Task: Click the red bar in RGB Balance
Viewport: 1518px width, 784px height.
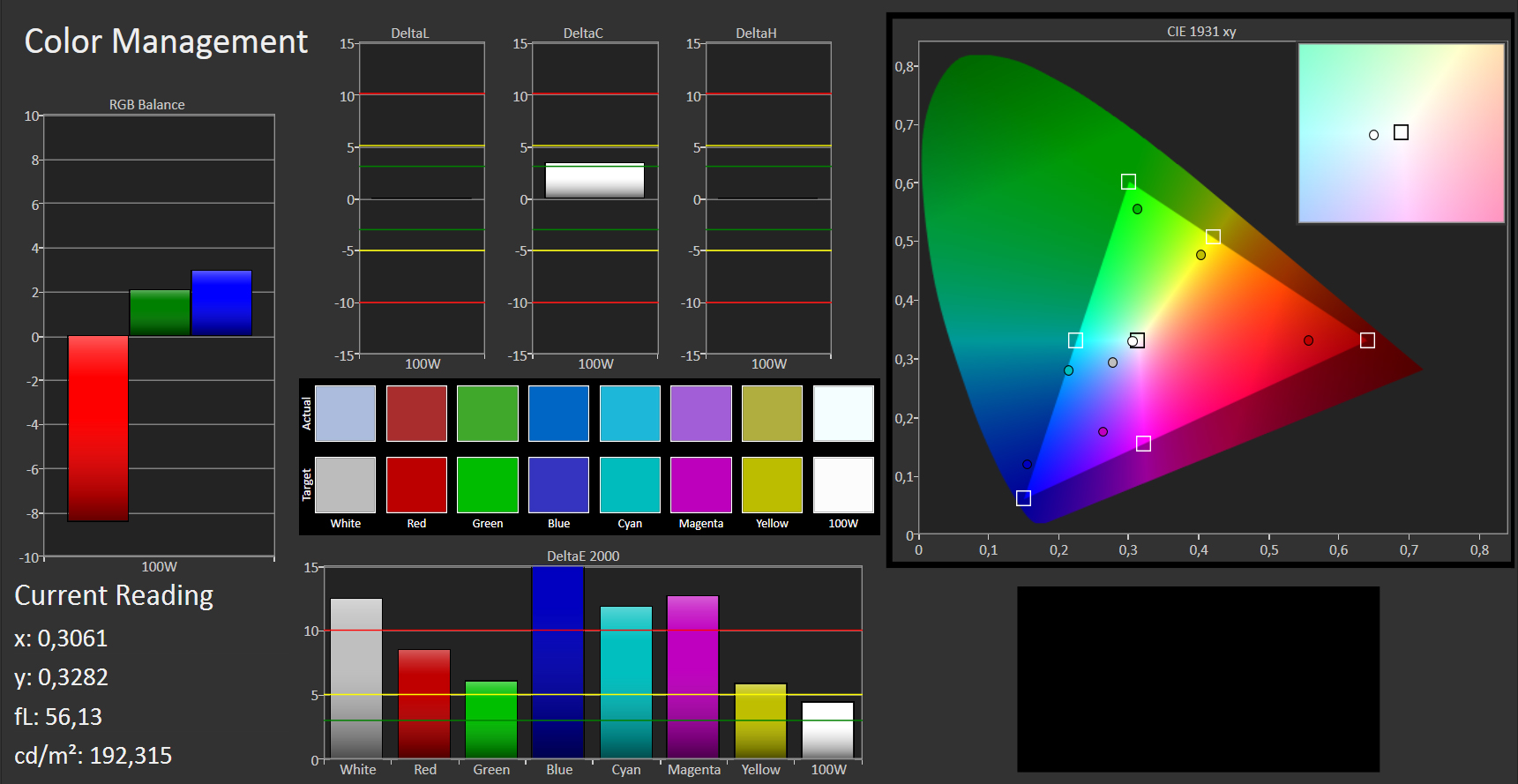Action: 98,429
